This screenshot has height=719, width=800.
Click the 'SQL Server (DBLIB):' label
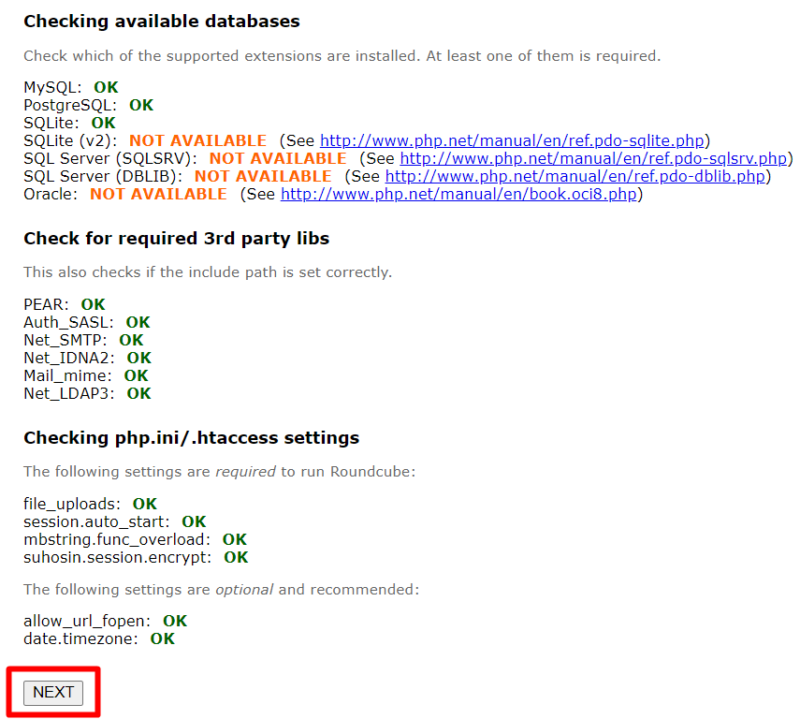pyautogui.click(x=103, y=176)
